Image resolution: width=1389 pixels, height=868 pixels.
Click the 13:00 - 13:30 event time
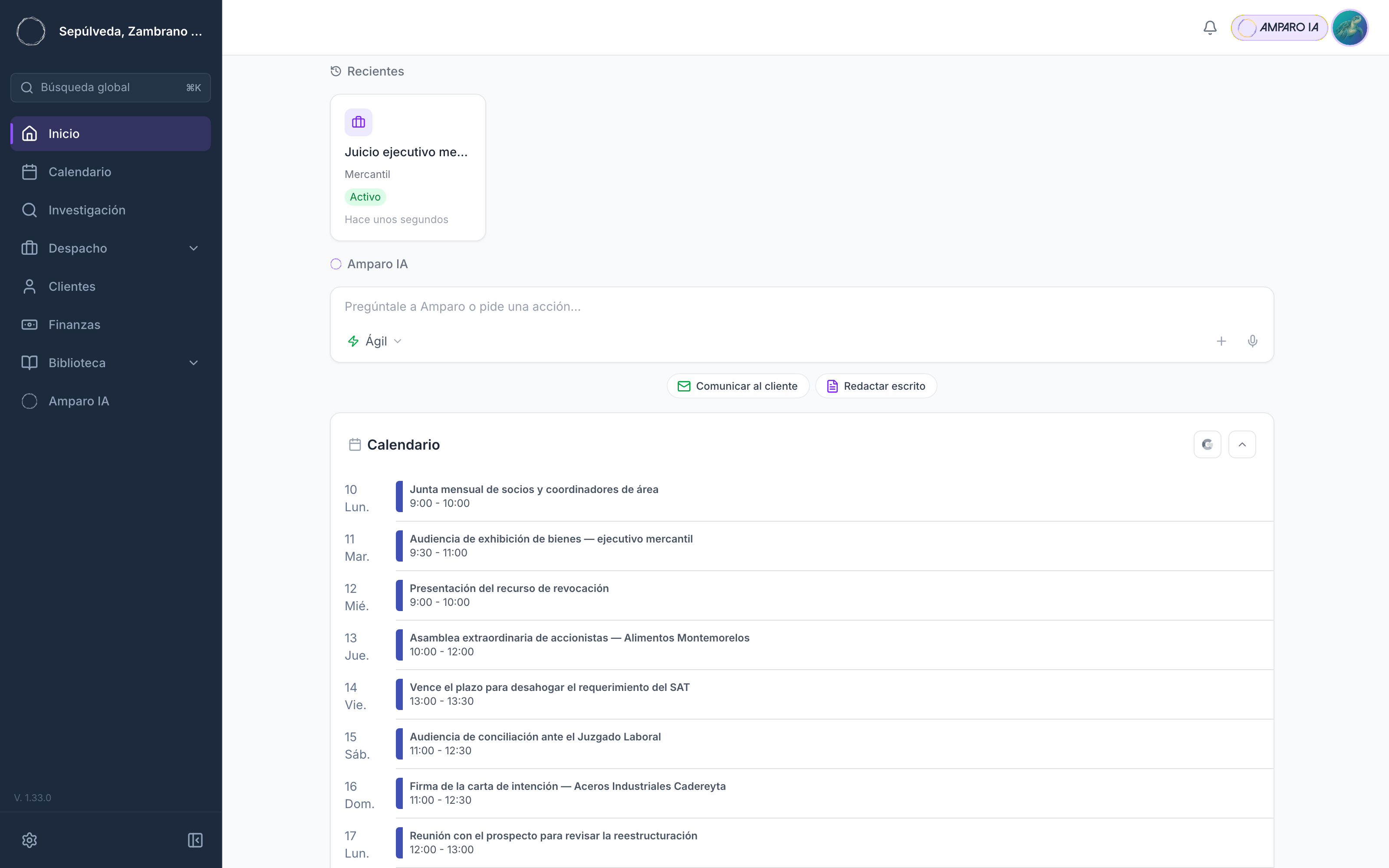[441, 701]
